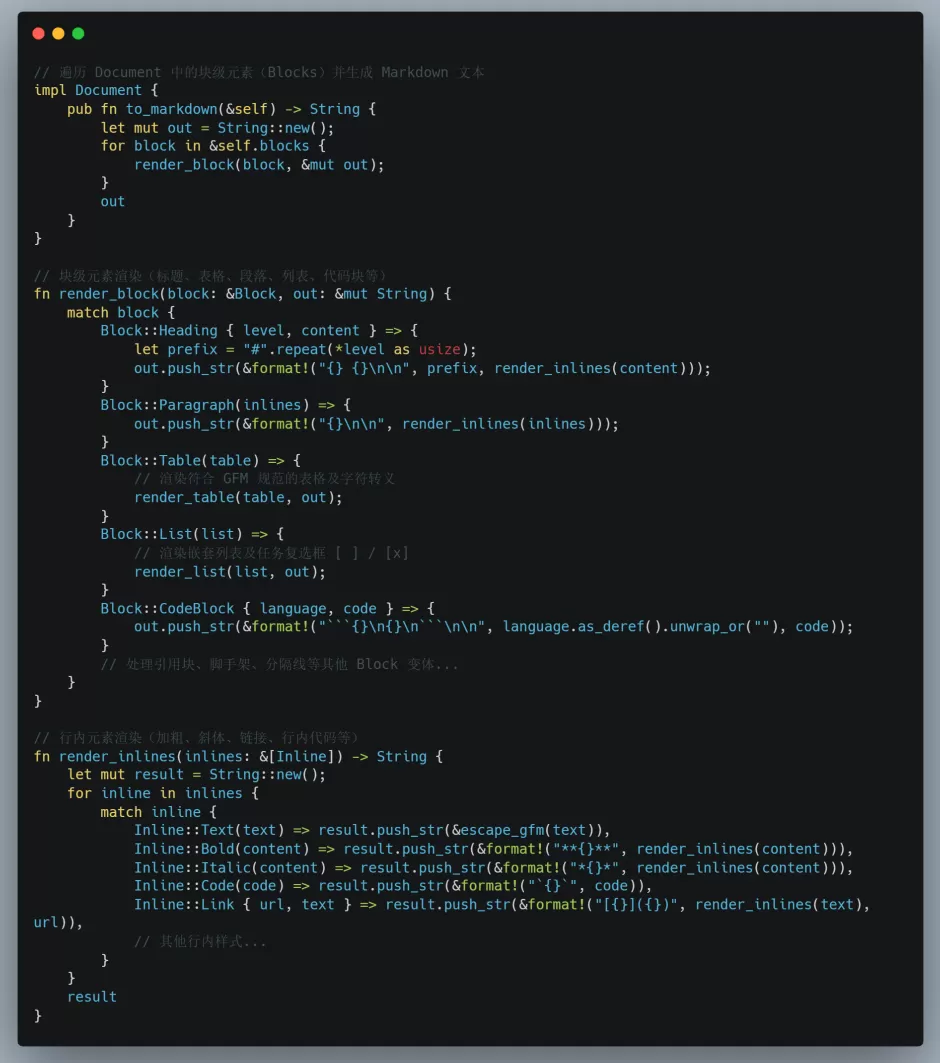Select the 'Block::Table(table) => {' arm

[x=201, y=461]
